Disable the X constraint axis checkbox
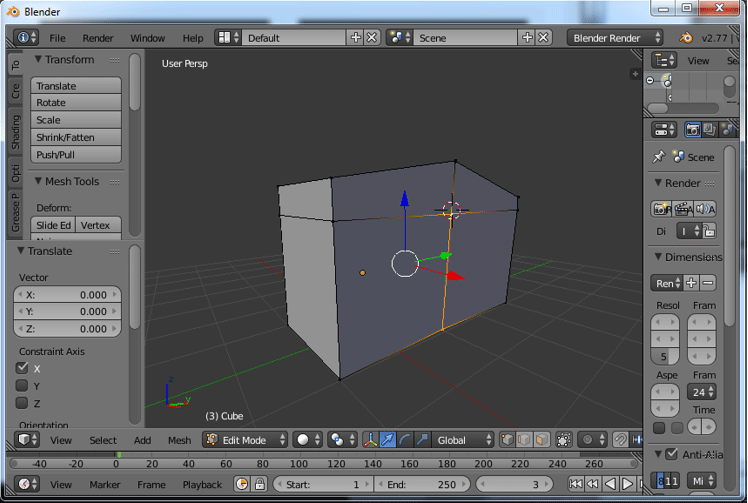The image size is (748, 503). [x=22, y=368]
